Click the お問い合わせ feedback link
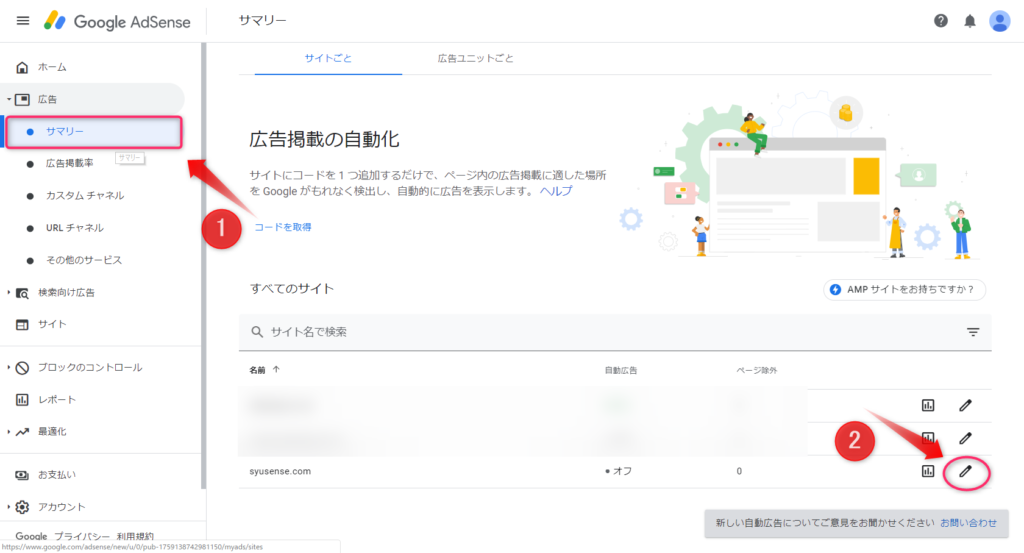 [x=968, y=523]
